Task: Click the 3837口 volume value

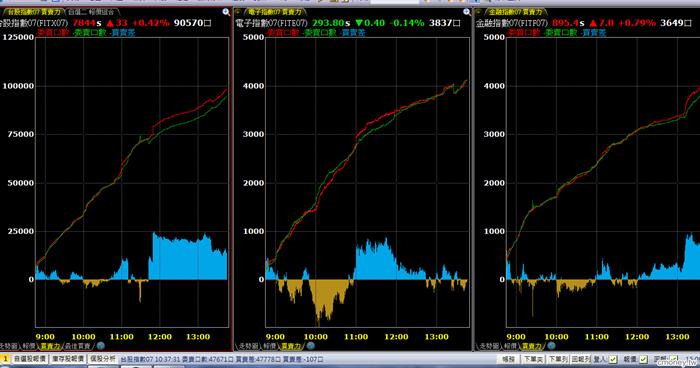Action: coord(445,23)
